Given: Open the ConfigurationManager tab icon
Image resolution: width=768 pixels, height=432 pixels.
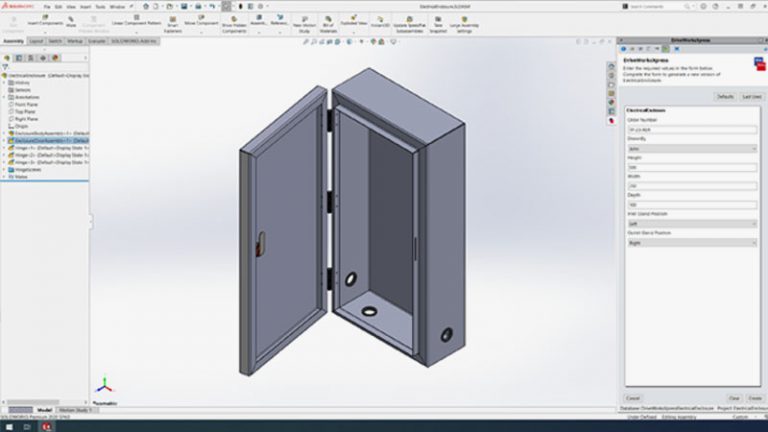Looking at the screenshot, I should (31, 58).
